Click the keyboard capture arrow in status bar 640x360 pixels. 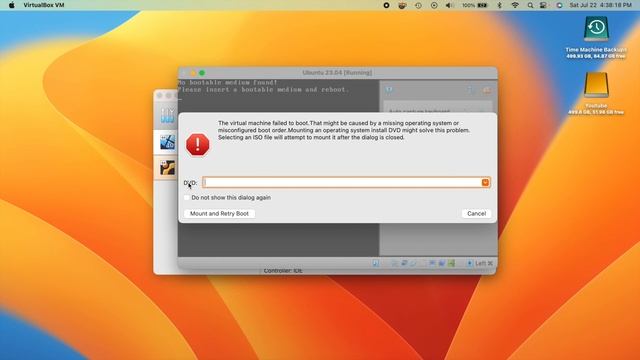469,264
